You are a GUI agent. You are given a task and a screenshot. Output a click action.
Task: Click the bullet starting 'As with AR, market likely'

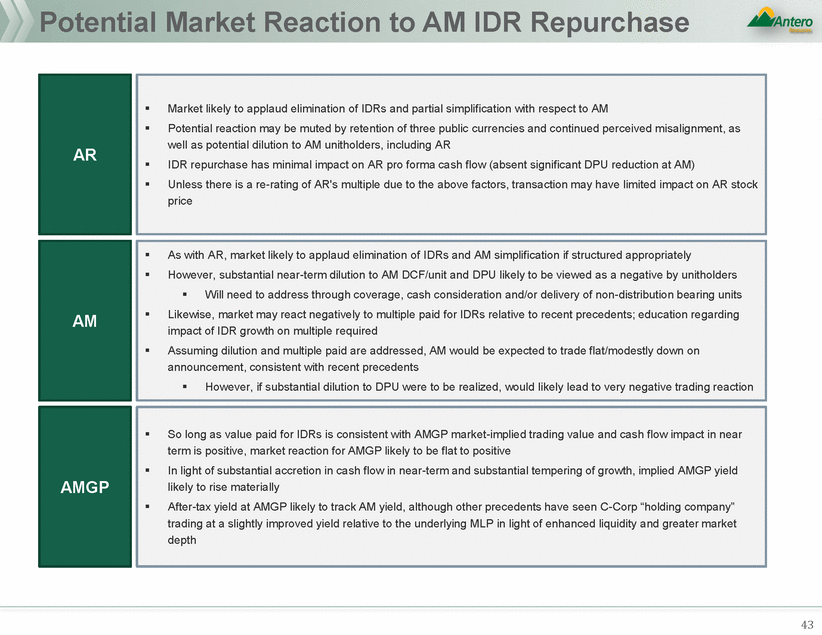pyautogui.click(x=428, y=255)
